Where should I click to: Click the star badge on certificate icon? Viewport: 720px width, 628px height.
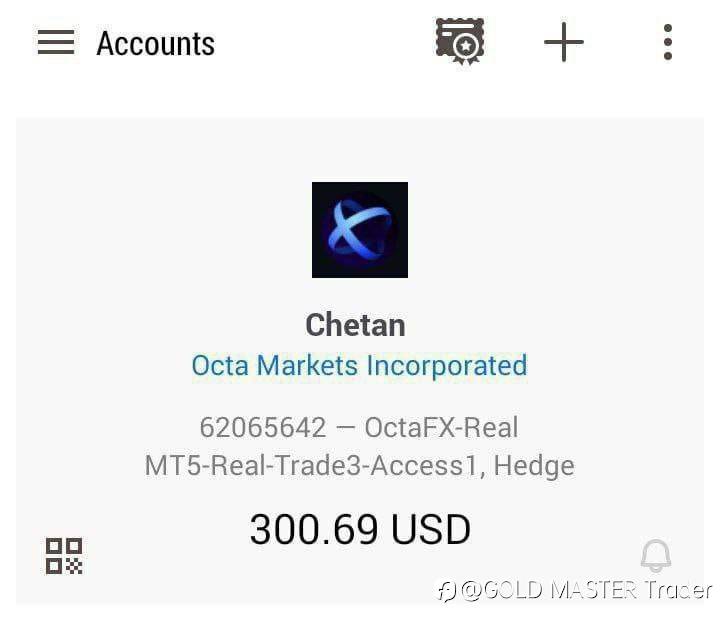pyautogui.click(x=466, y=46)
